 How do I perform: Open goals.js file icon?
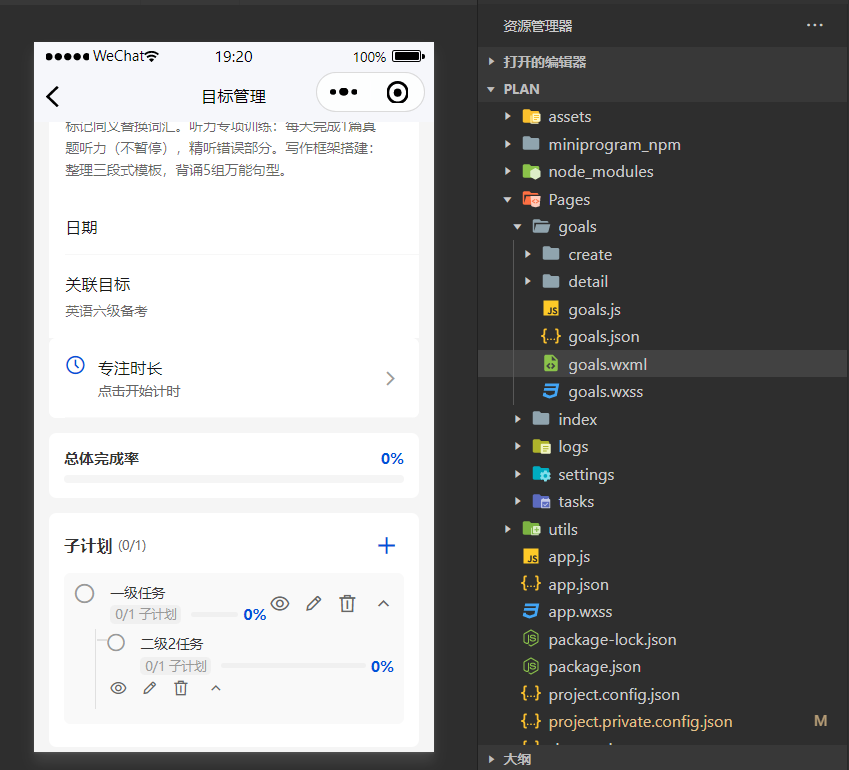coord(551,309)
